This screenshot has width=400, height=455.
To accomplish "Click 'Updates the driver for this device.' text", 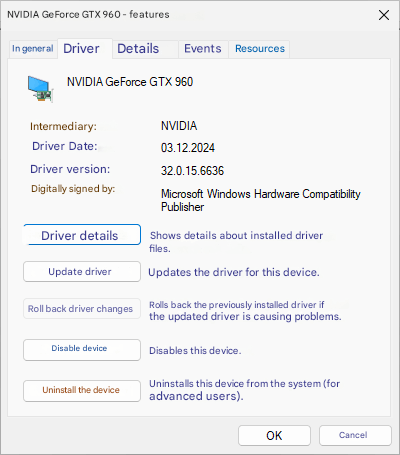I will click(x=234, y=272).
